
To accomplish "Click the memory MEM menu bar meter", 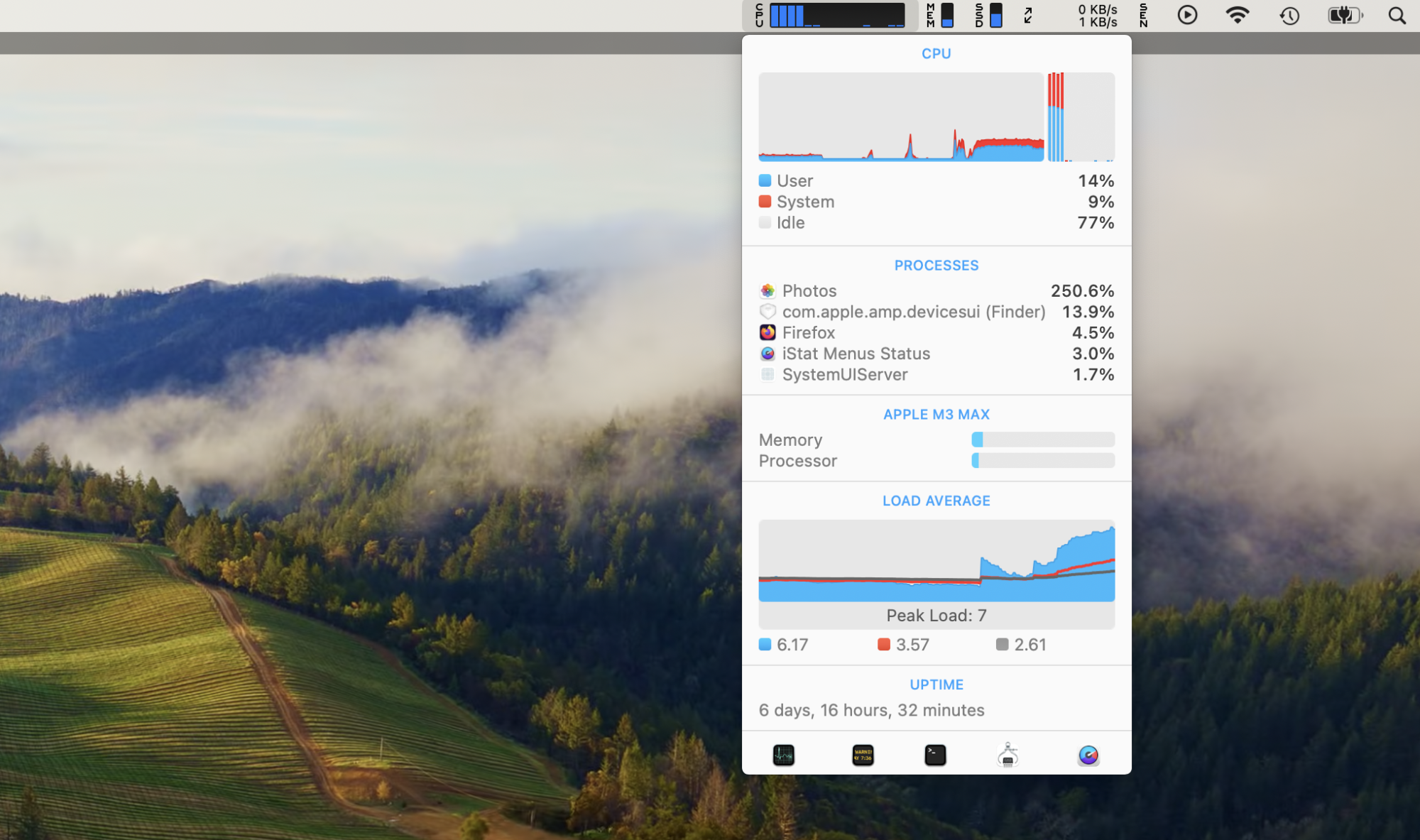I will tap(940, 15).
